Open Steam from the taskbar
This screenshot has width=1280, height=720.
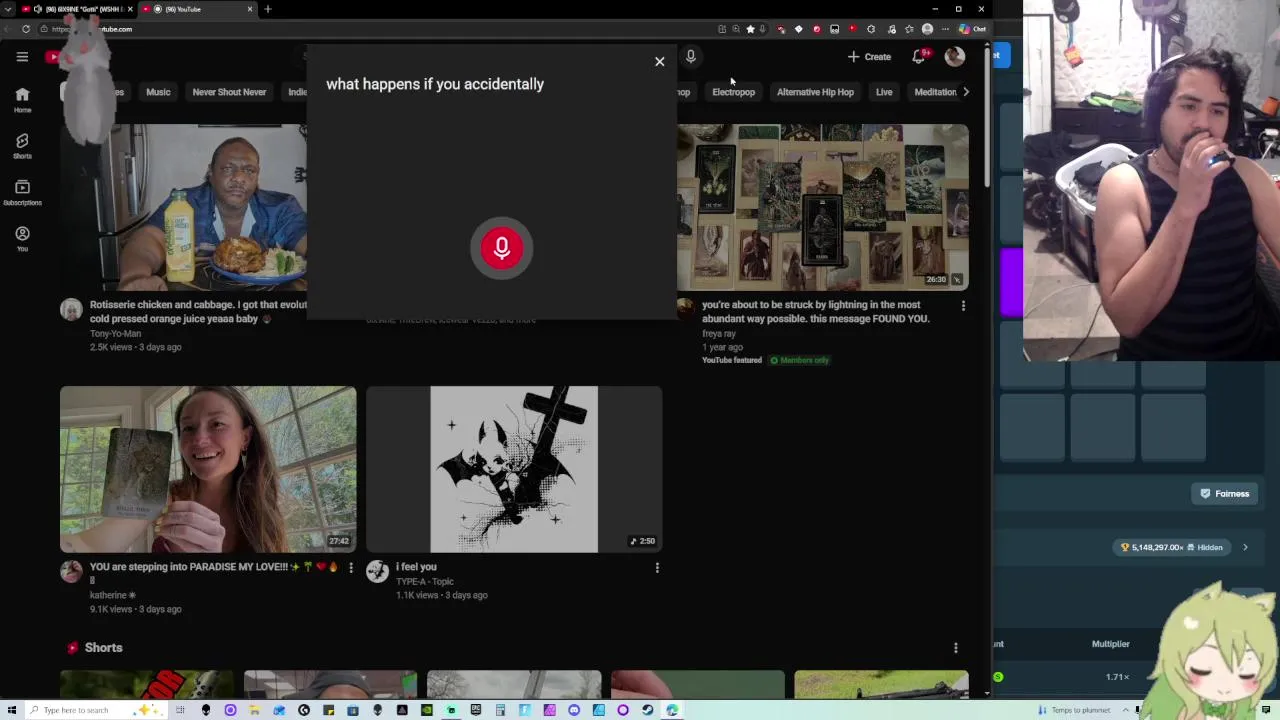coord(647,710)
